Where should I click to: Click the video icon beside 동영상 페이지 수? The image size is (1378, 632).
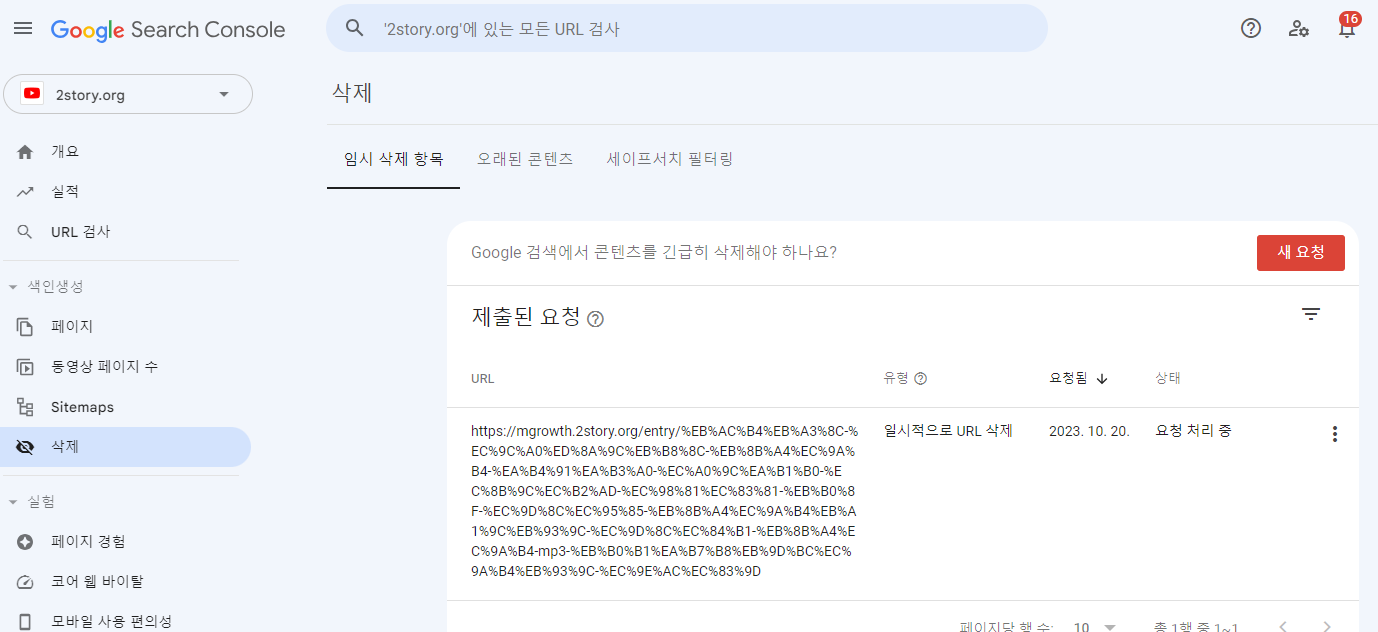tap(26, 367)
